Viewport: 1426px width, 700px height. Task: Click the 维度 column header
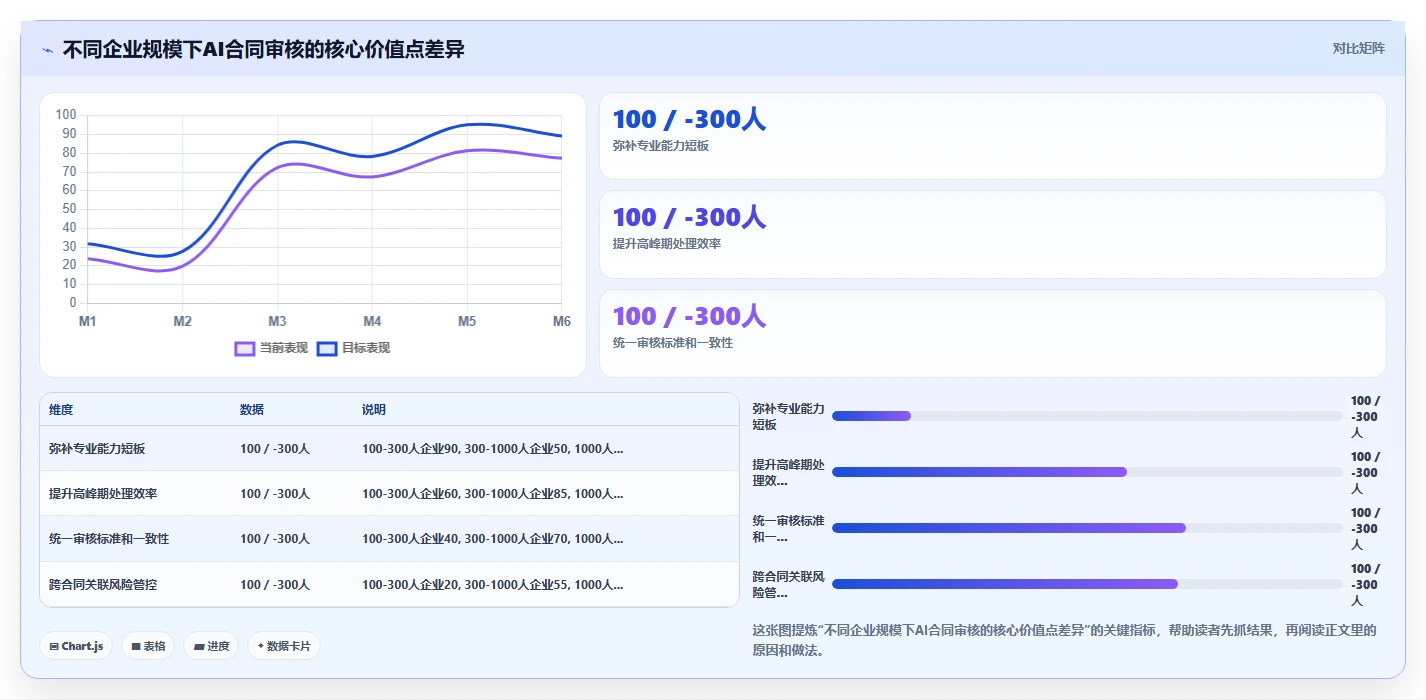coord(61,410)
